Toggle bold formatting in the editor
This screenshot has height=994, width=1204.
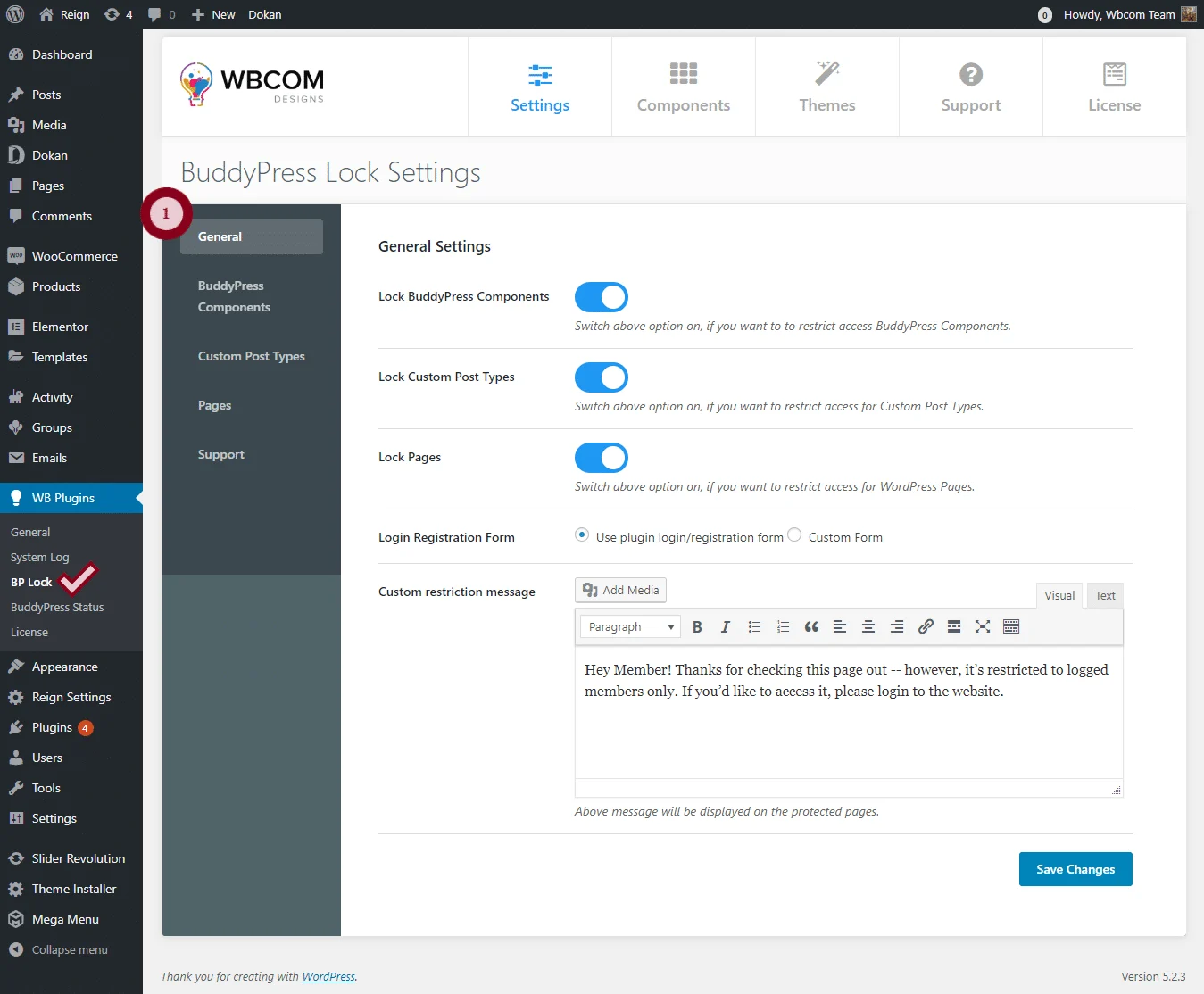pyautogui.click(x=697, y=626)
